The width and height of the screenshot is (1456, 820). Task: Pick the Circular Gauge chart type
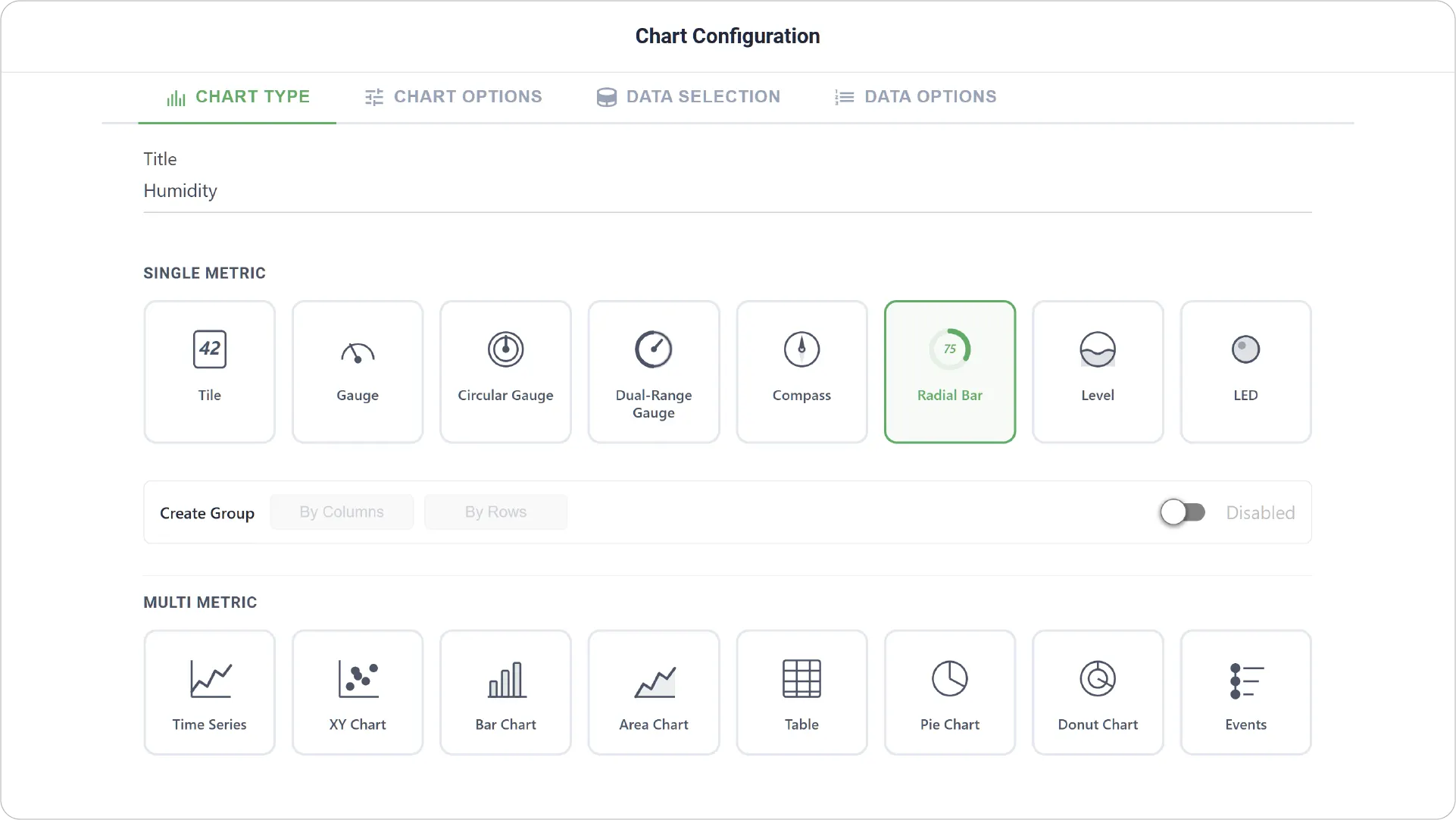(x=505, y=372)
